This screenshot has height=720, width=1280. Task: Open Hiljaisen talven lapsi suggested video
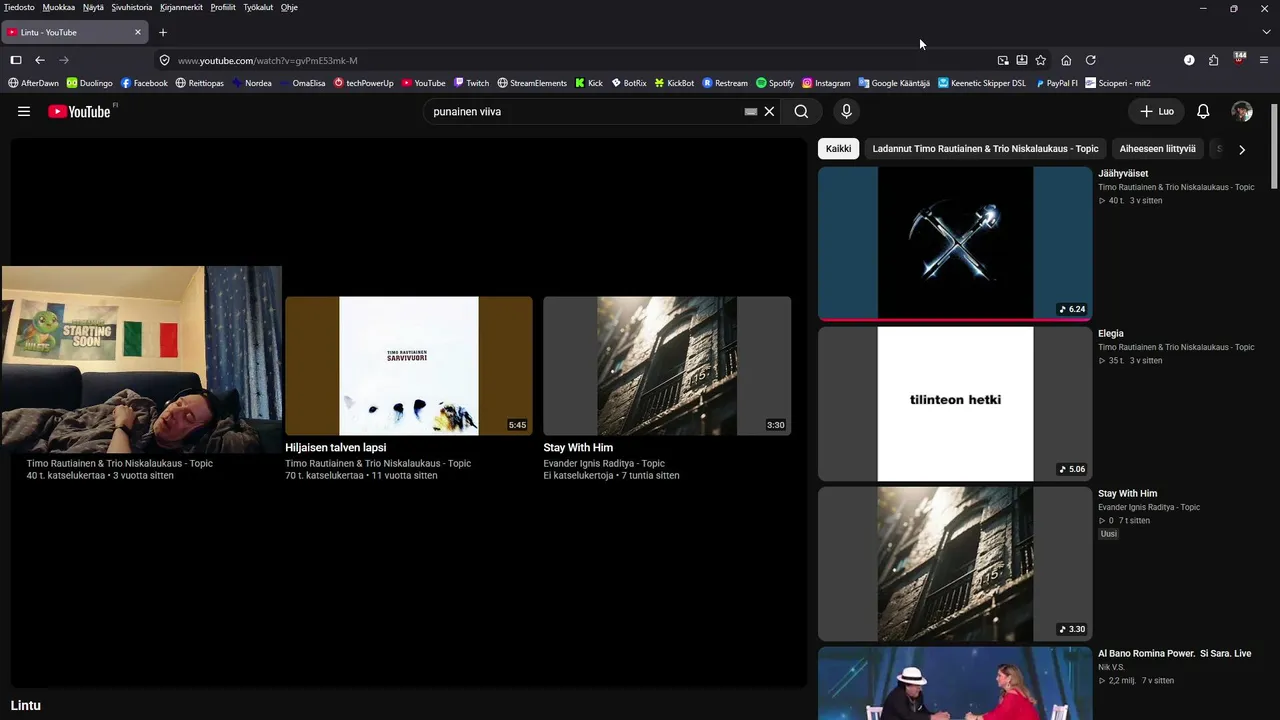[x=335, y=448]
